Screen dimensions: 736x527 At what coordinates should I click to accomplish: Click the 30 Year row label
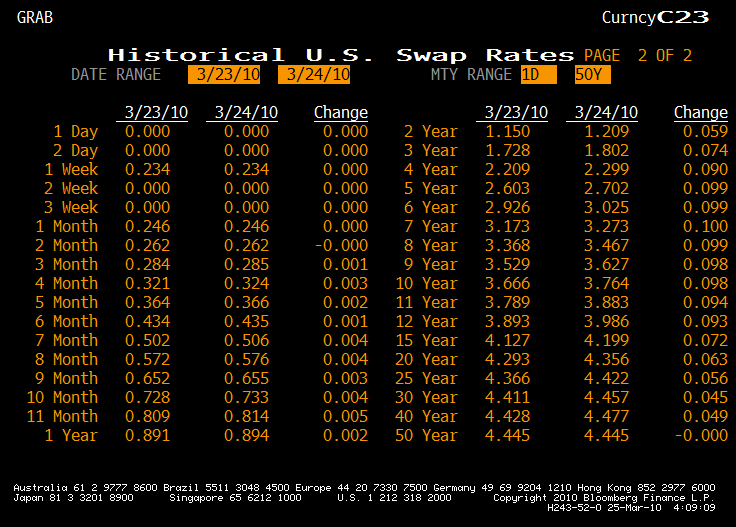(427, 397)
